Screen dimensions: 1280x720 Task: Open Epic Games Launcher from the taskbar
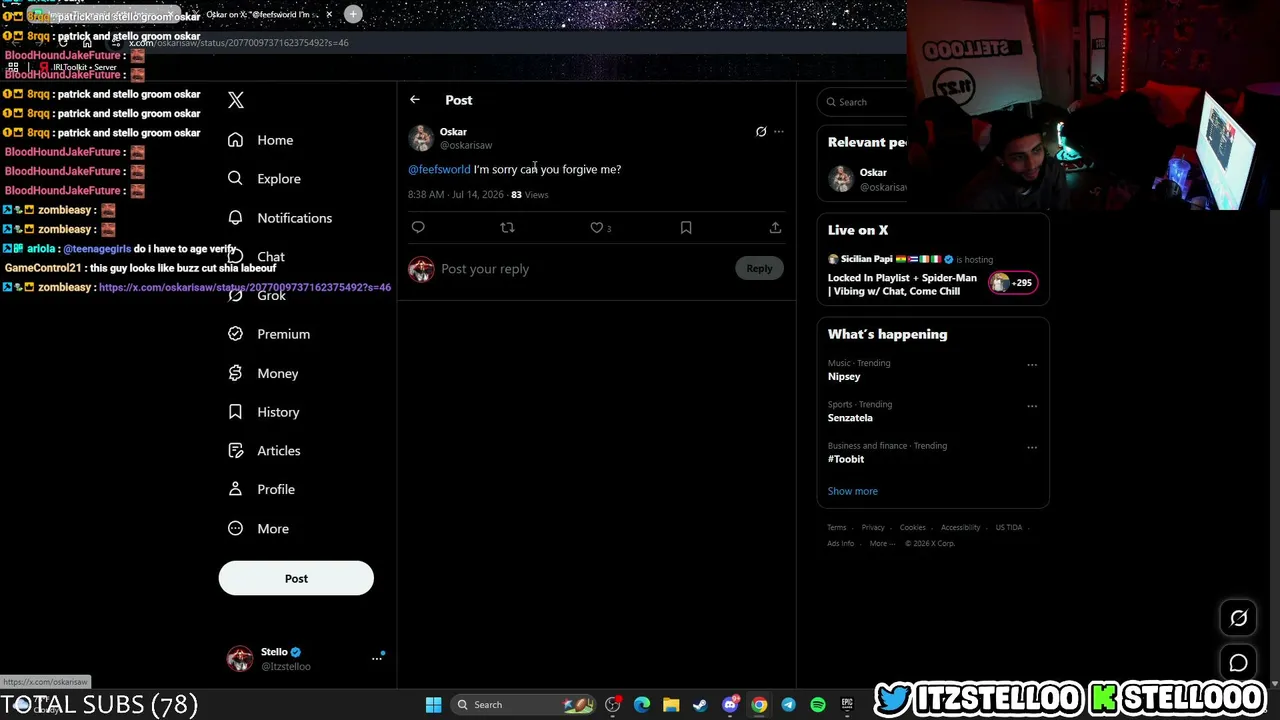click(847, 705)
